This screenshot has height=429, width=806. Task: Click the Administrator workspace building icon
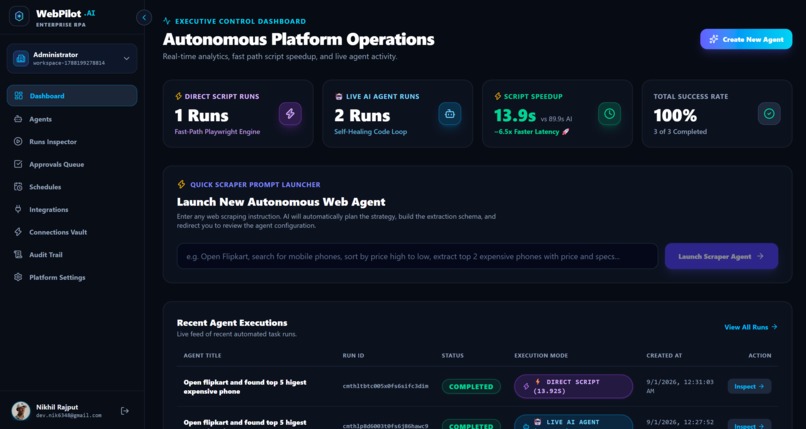point(21,59)
